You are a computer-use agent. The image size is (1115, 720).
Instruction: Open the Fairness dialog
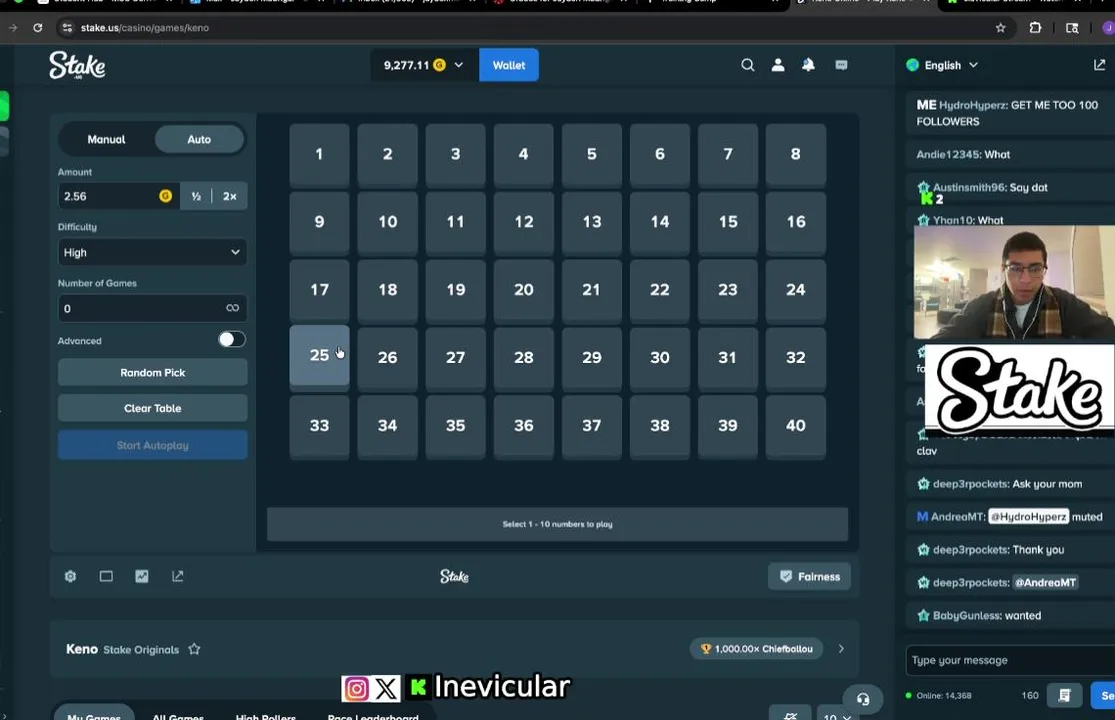click(809, 576)
